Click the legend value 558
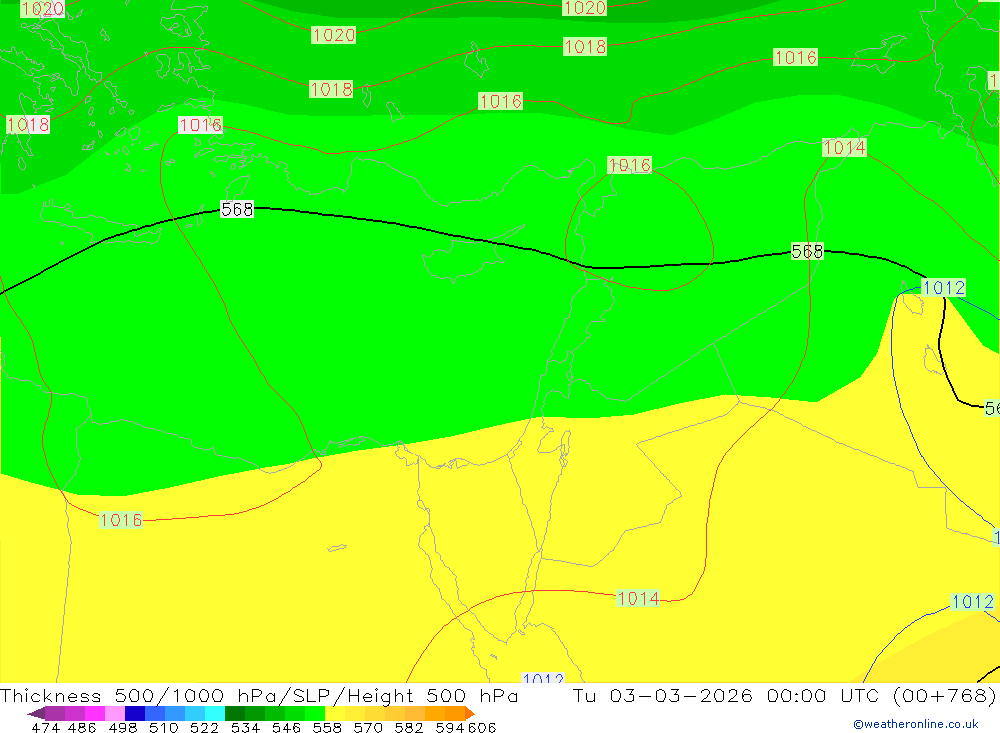 327,727
